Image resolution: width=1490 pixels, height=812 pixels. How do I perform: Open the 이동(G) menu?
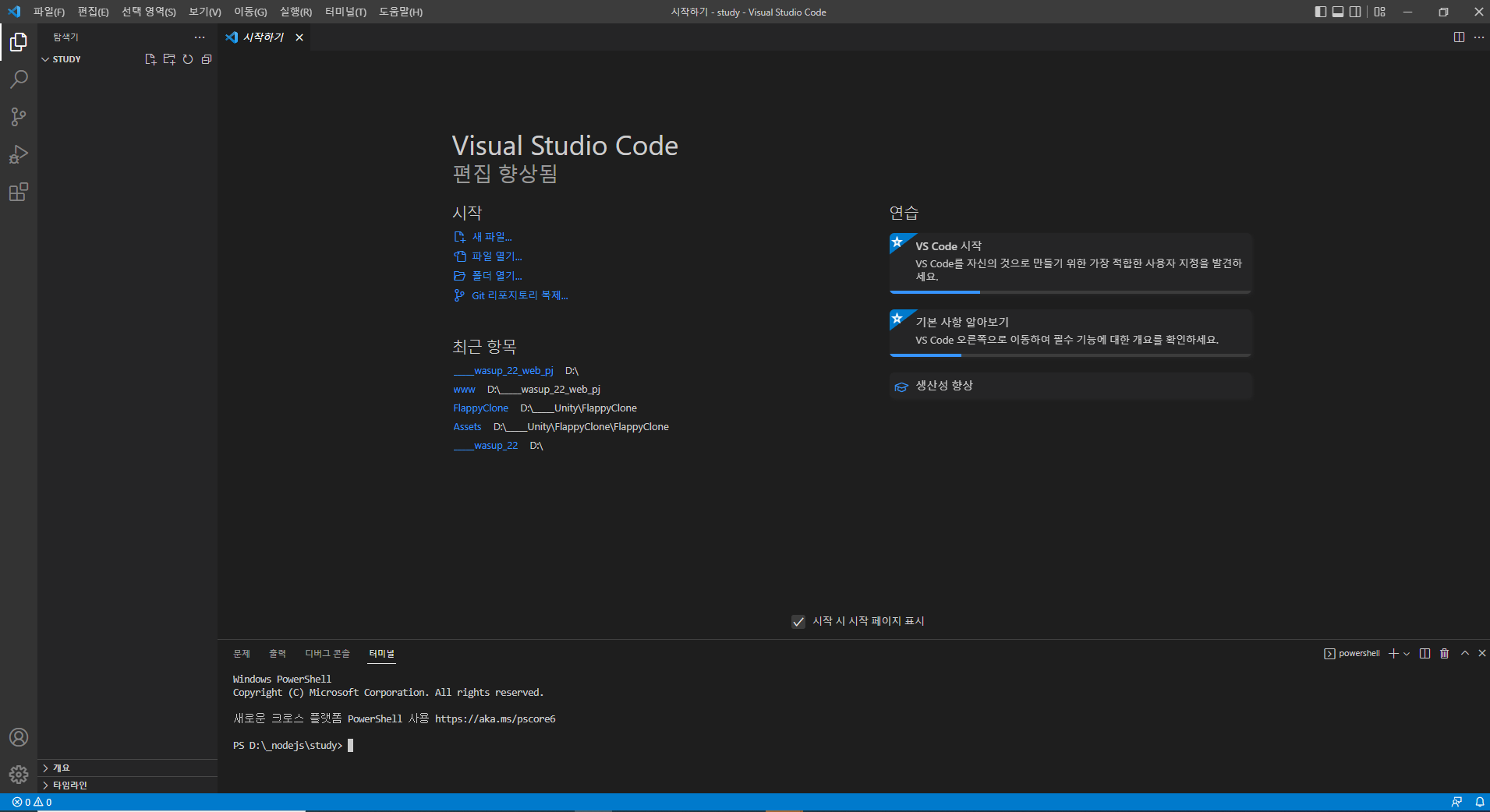point(250,12)
